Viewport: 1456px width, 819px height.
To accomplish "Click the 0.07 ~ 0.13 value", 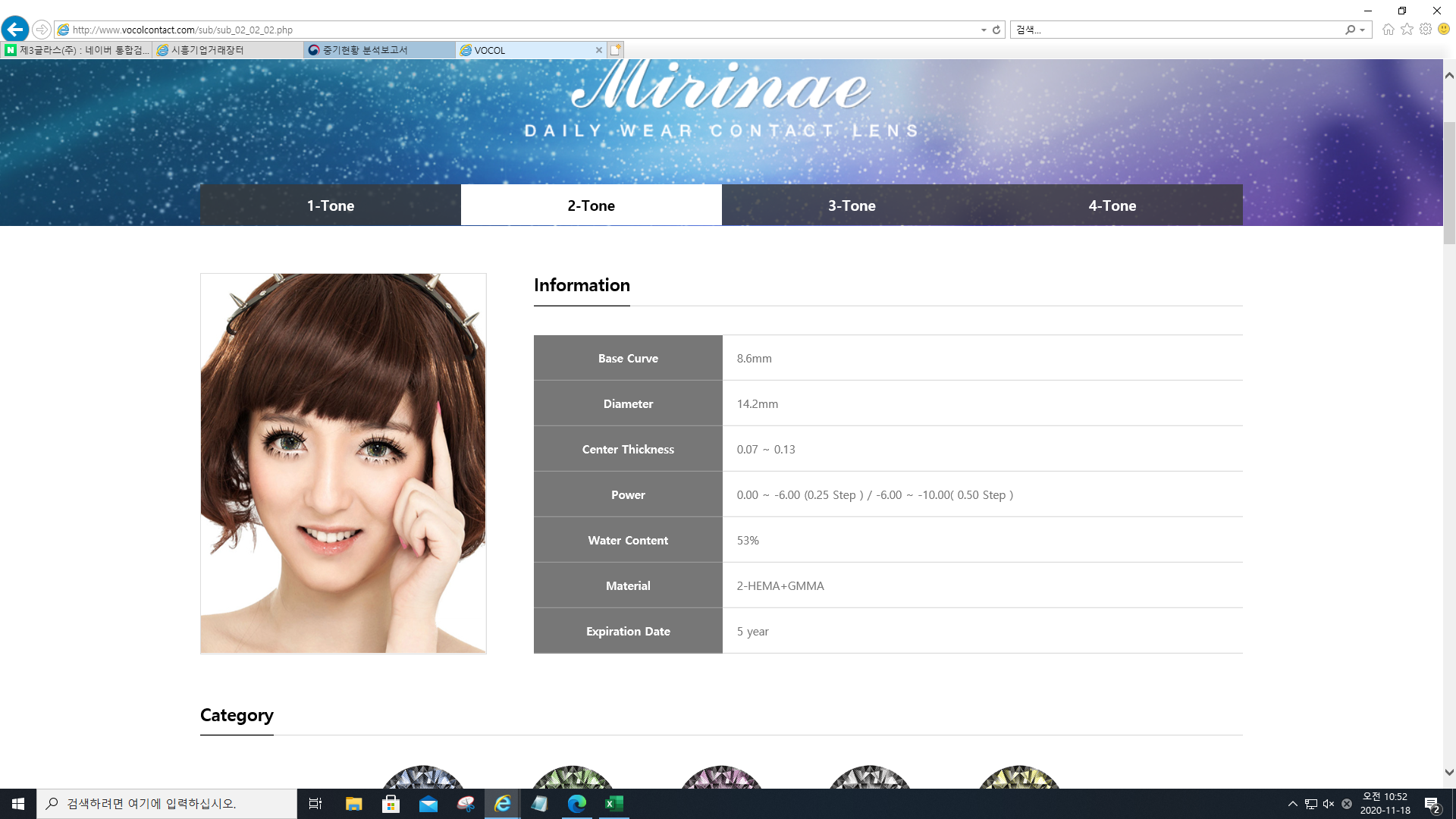I will [766, 450].
